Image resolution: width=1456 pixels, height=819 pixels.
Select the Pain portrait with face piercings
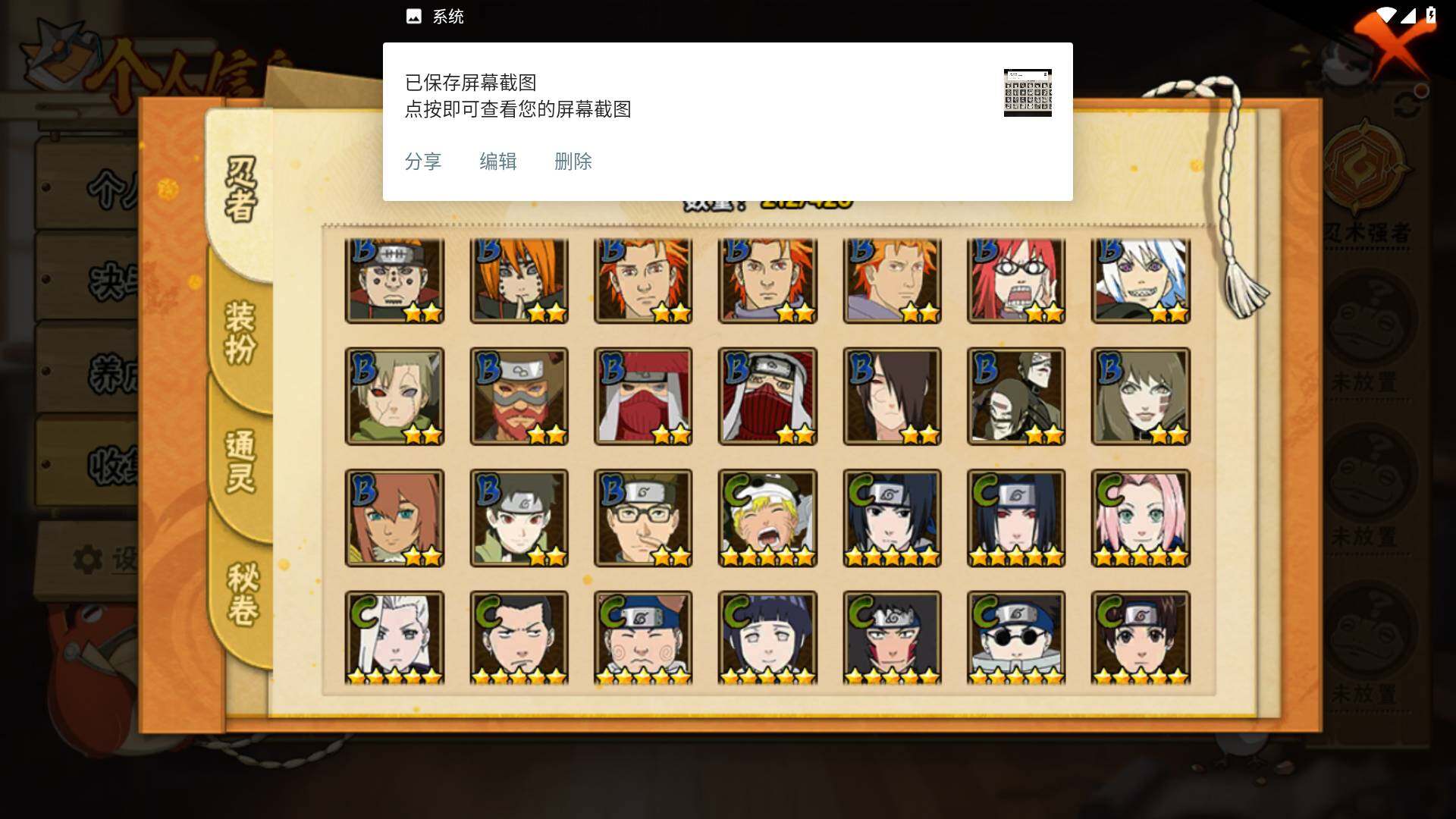coord(394,281)
